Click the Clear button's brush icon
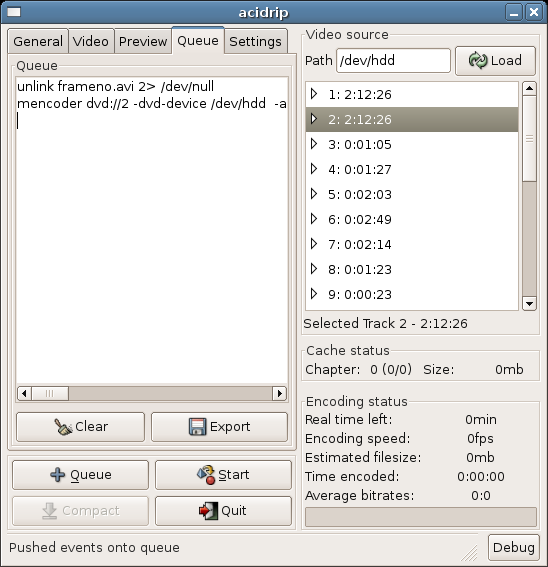 click(63, 427)
